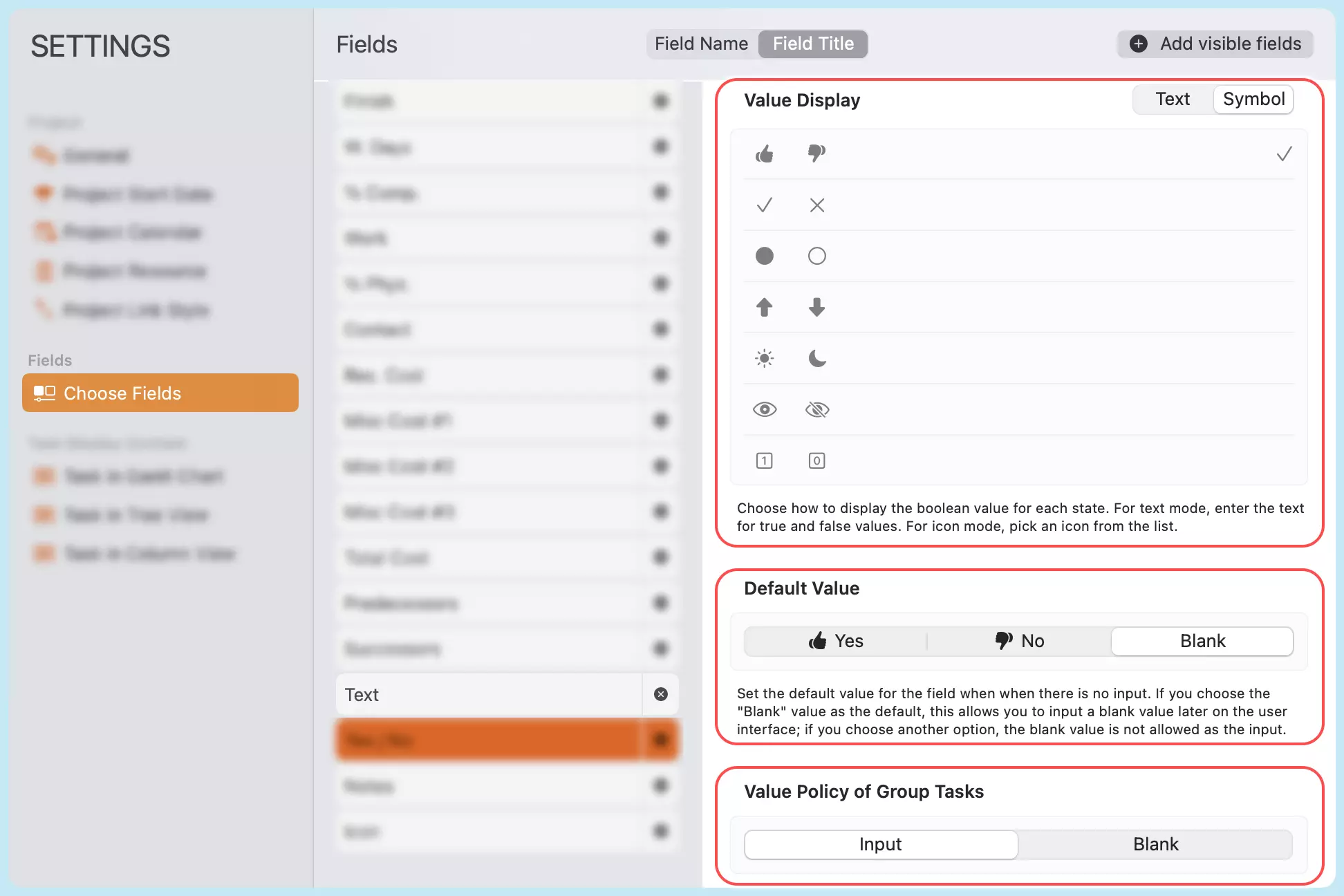Select the eye visibility symbol
Viewport: 1344px width, 896px height.
pos(764,409)
